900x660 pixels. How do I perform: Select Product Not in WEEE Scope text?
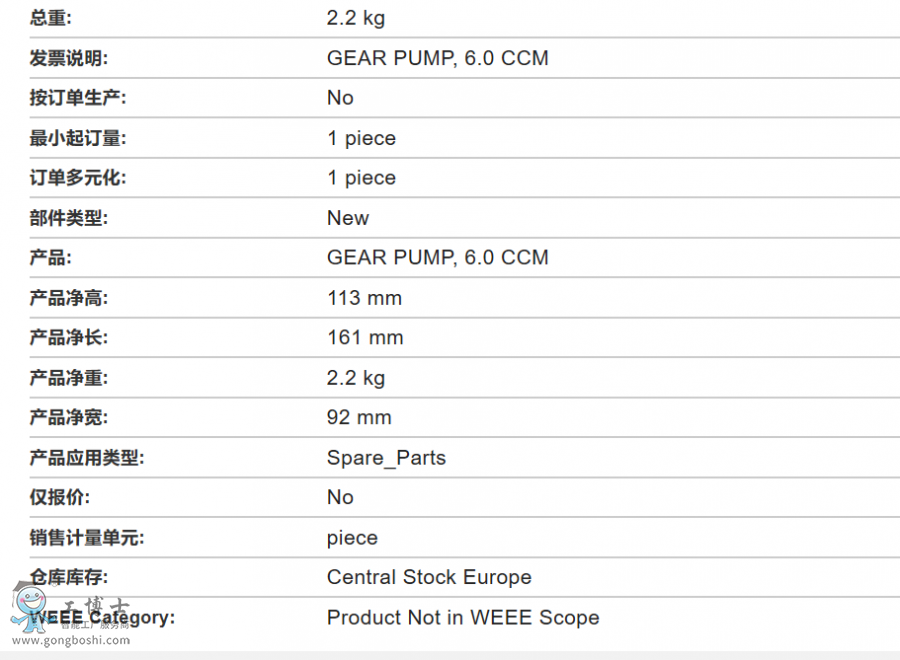(x=463, y=618)
